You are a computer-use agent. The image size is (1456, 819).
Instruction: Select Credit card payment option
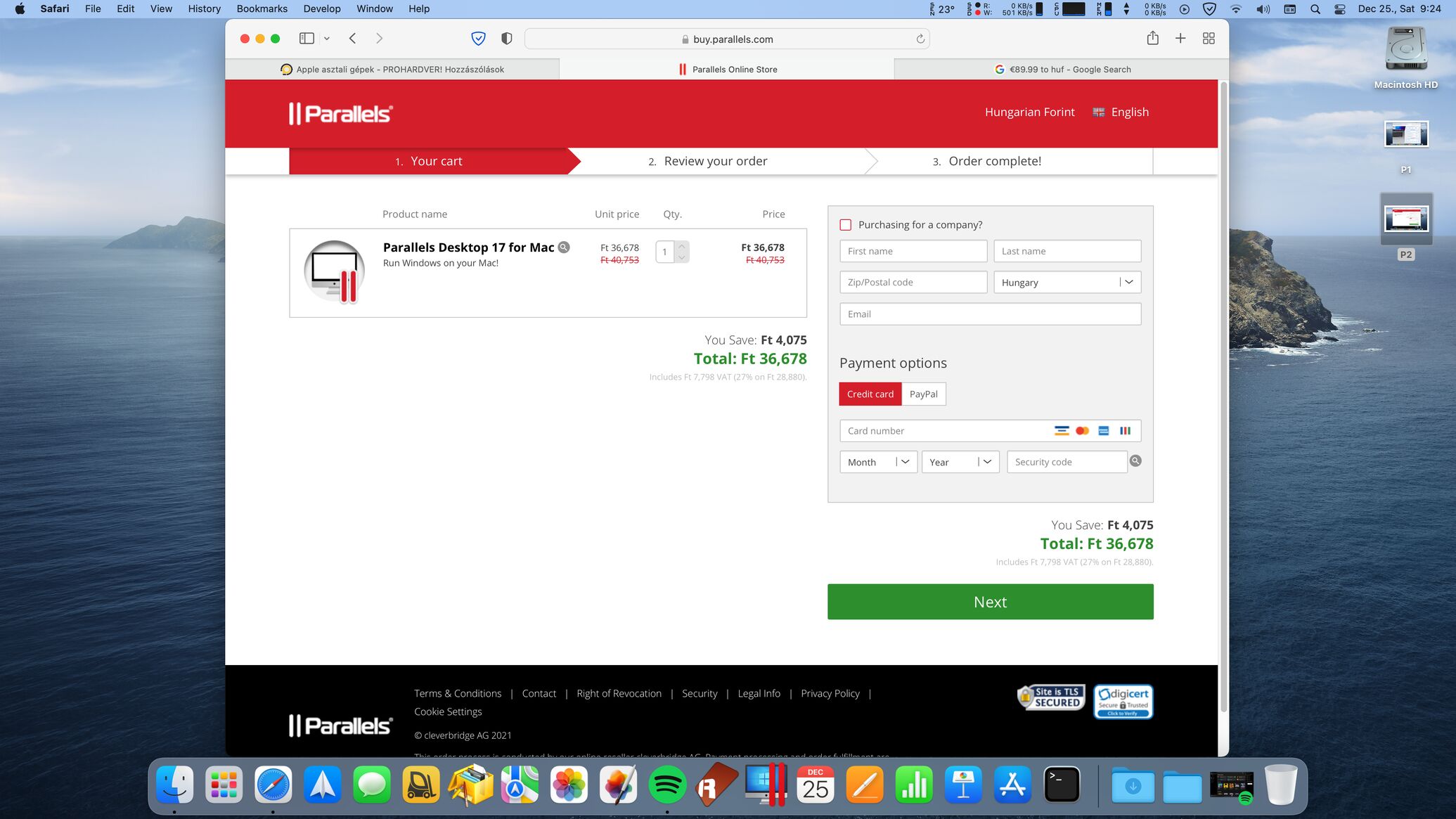point(870,394)
